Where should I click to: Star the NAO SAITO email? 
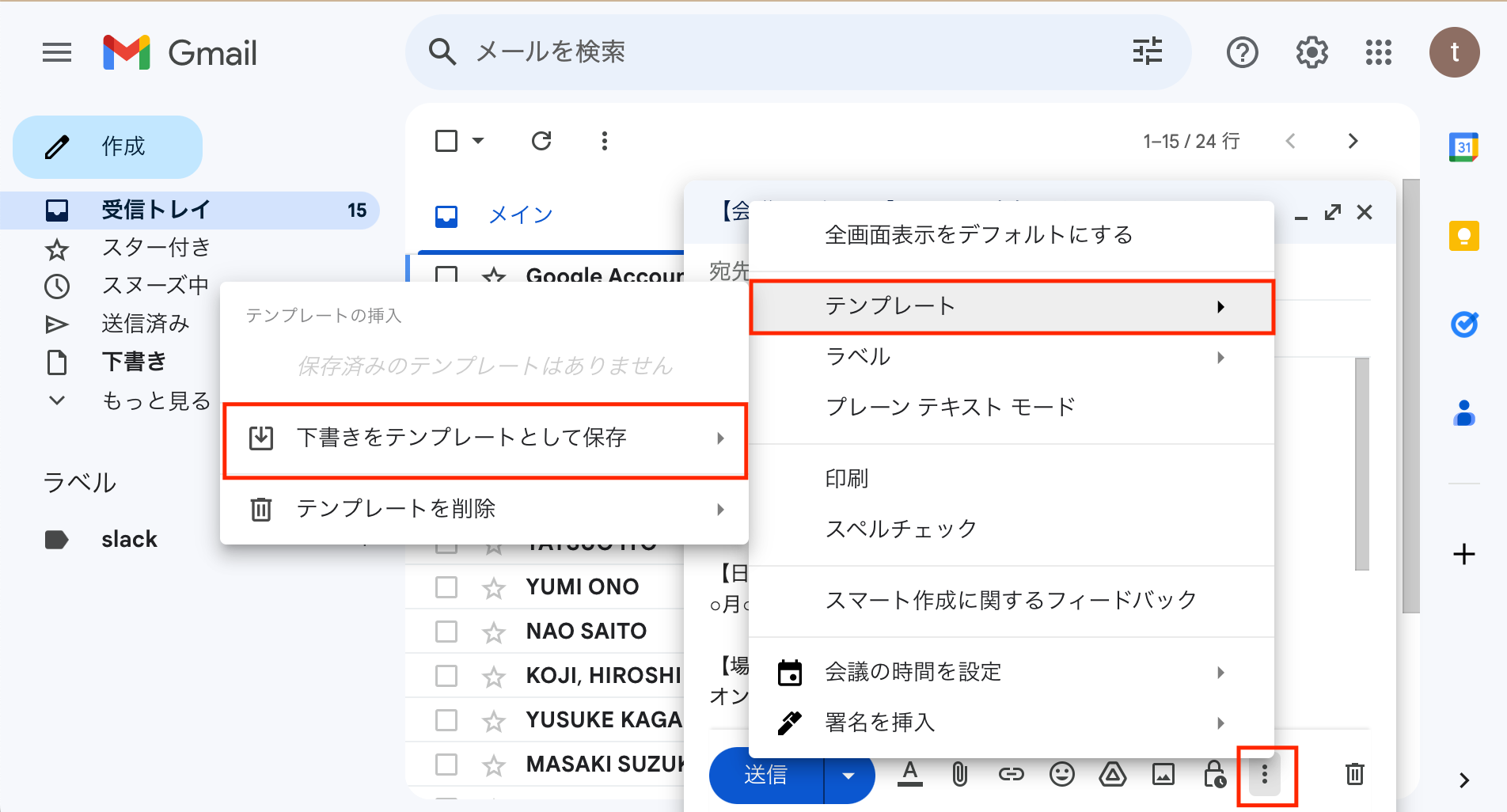click(494, 632)
